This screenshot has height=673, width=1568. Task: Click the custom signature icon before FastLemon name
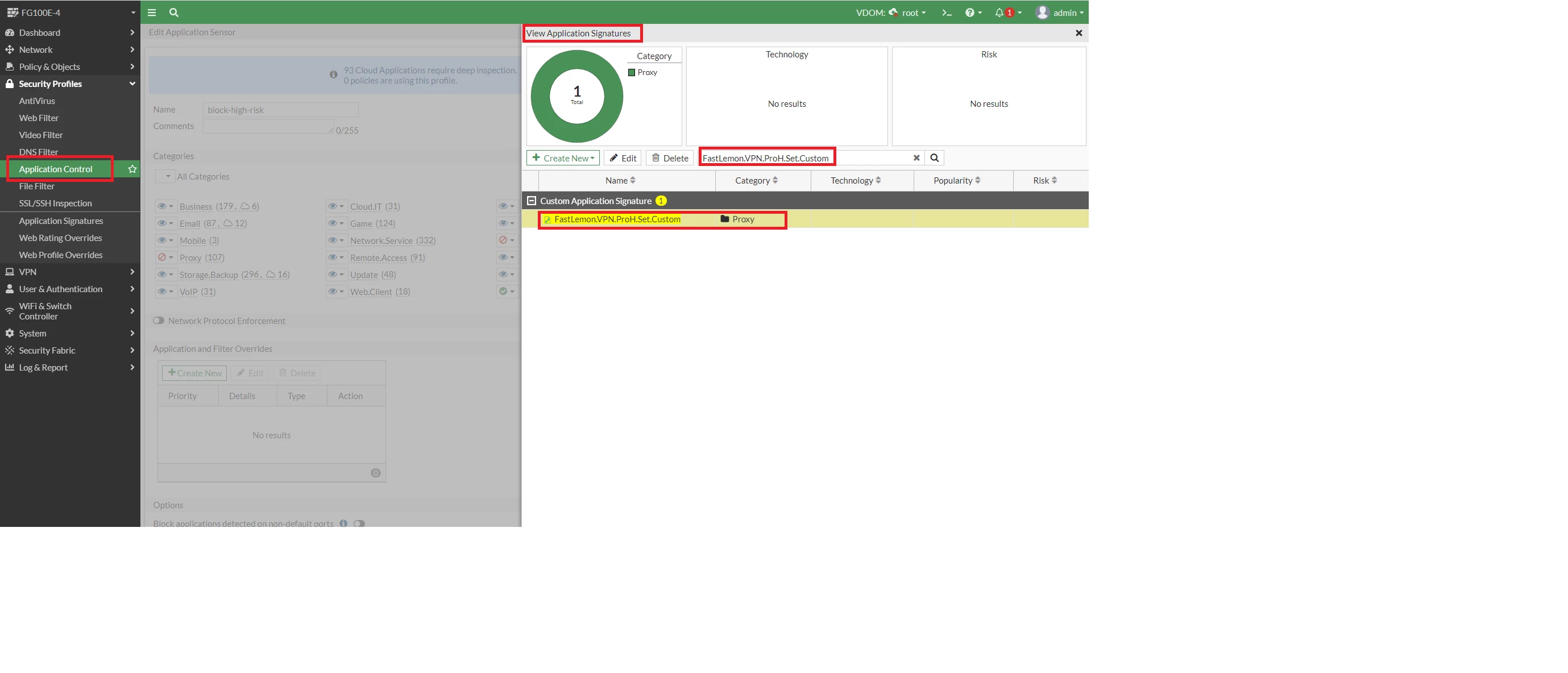pyautogui.click(x=547, y=219)
